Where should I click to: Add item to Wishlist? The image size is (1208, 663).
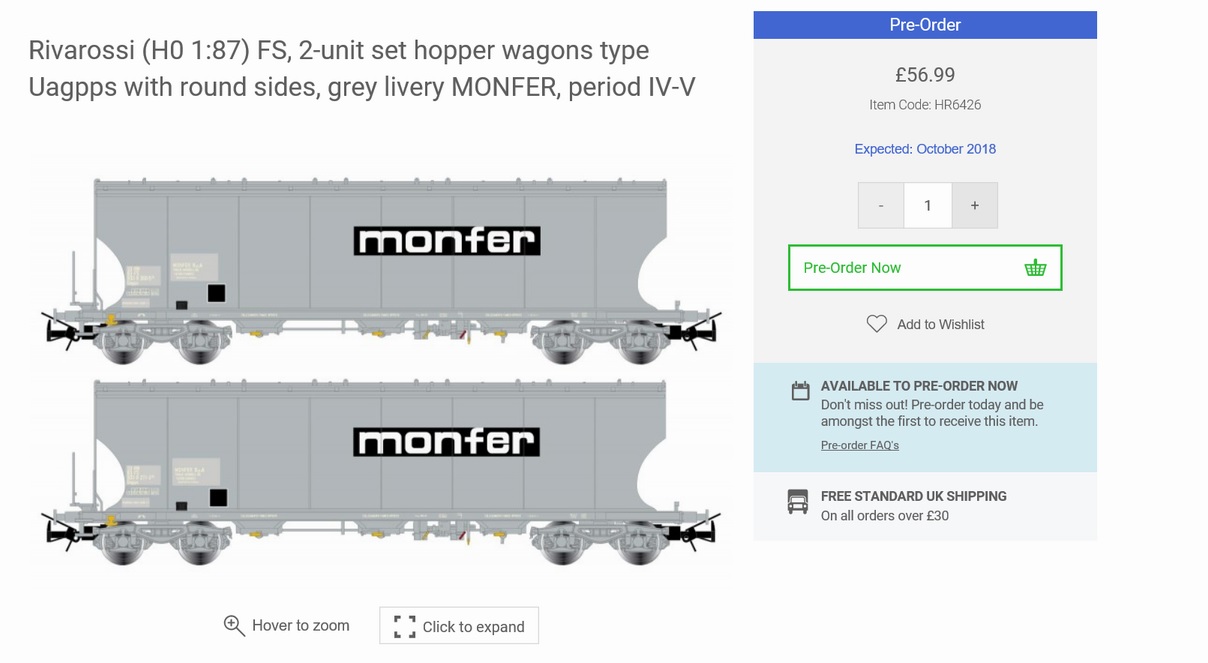pos(940,324)
